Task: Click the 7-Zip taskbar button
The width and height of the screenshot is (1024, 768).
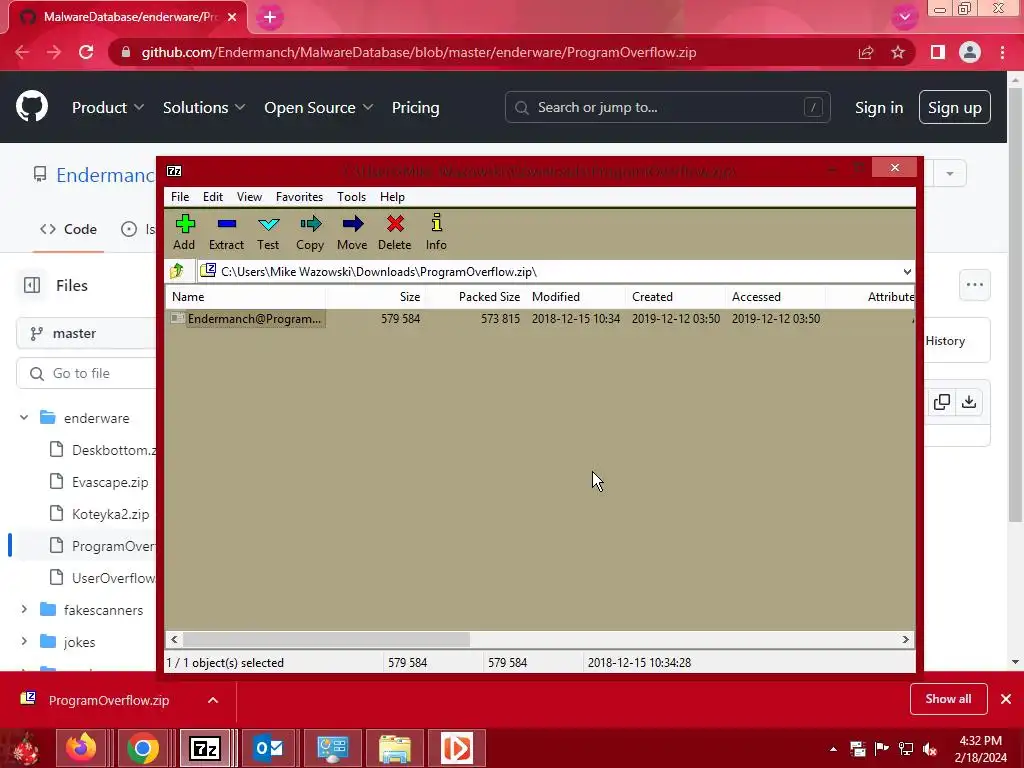Action: [x=205, y=748]
